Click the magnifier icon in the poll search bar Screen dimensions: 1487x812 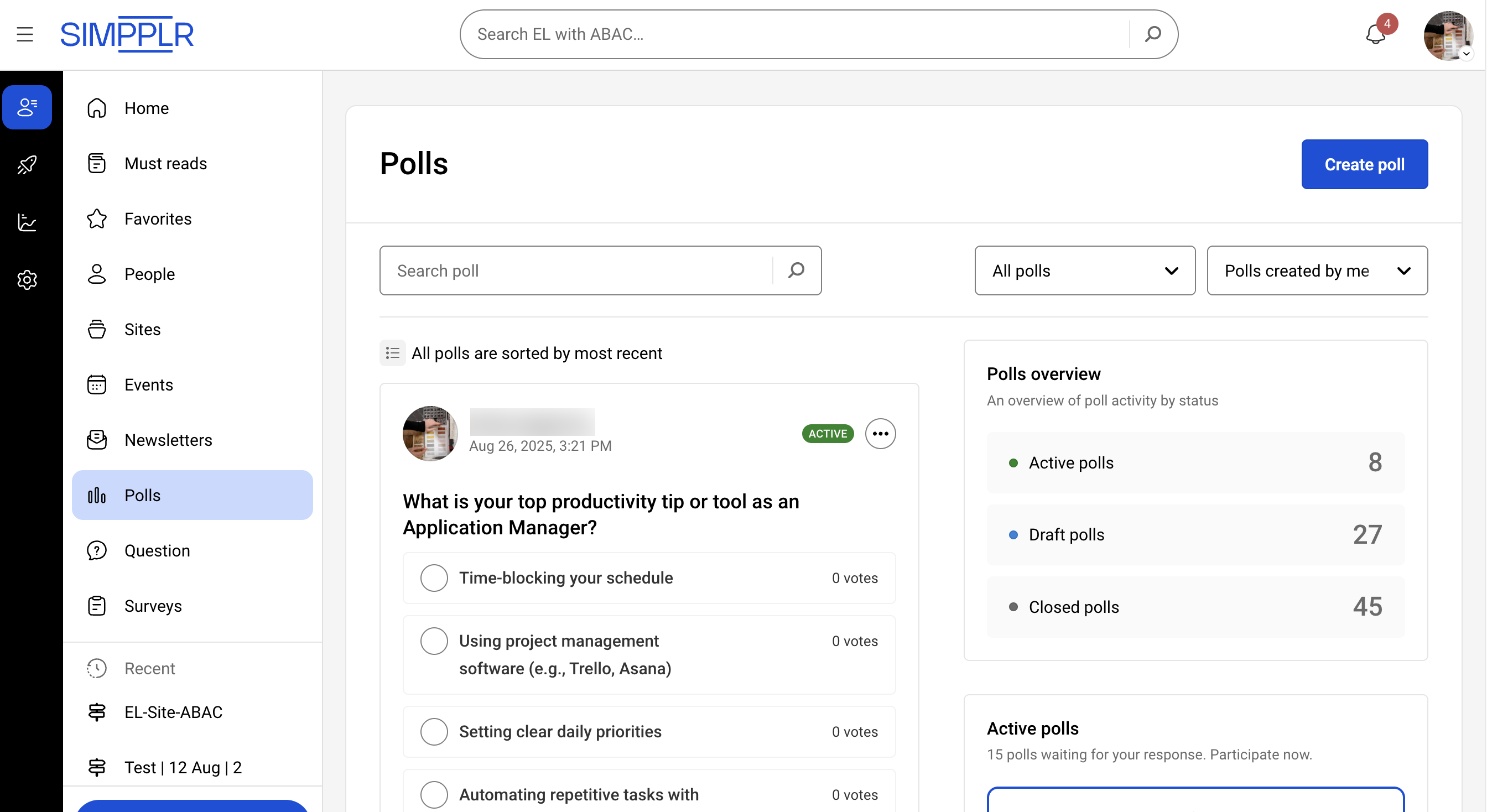[x=797, y=270]
